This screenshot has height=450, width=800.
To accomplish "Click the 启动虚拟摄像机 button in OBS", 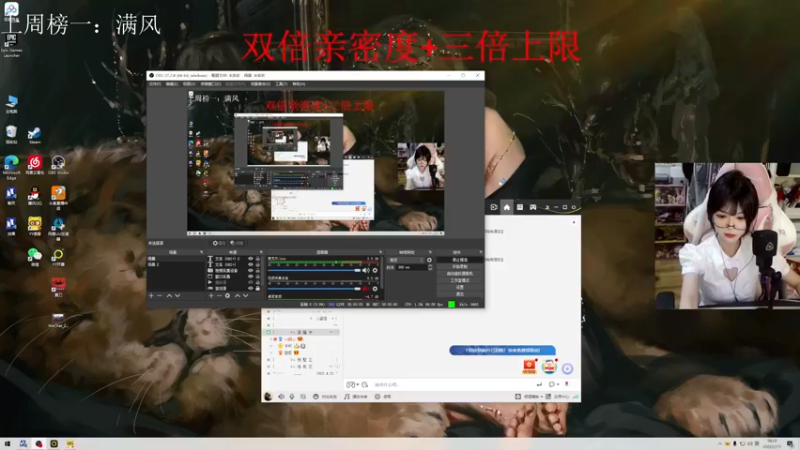I will coord(460,273).
